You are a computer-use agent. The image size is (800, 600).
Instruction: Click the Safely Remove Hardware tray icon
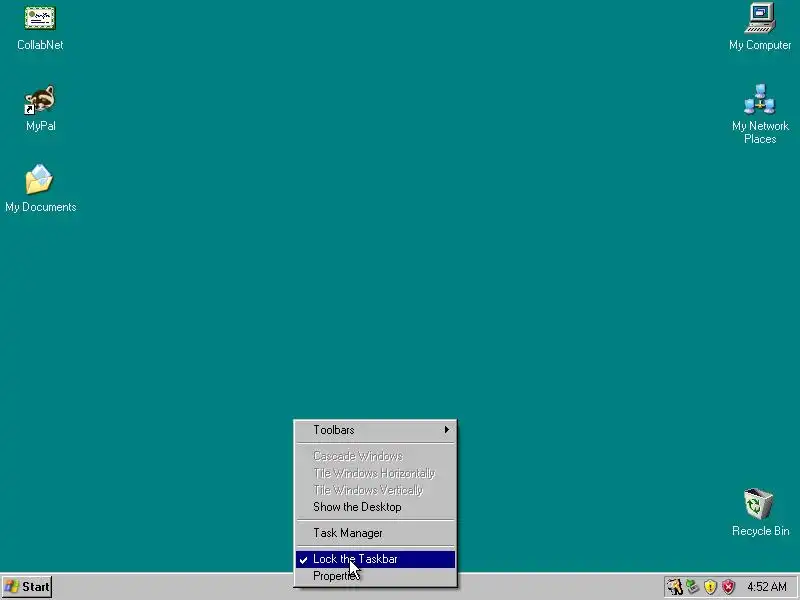(692, 587)
